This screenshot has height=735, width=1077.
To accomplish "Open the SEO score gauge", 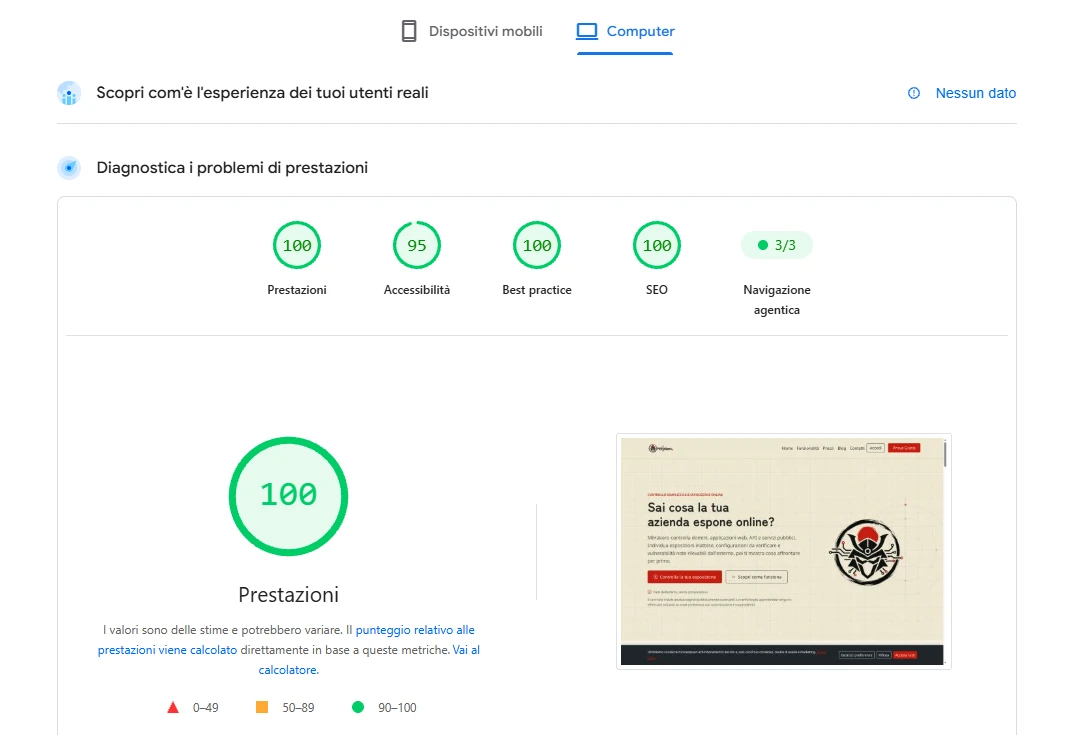I will point(657,245).
